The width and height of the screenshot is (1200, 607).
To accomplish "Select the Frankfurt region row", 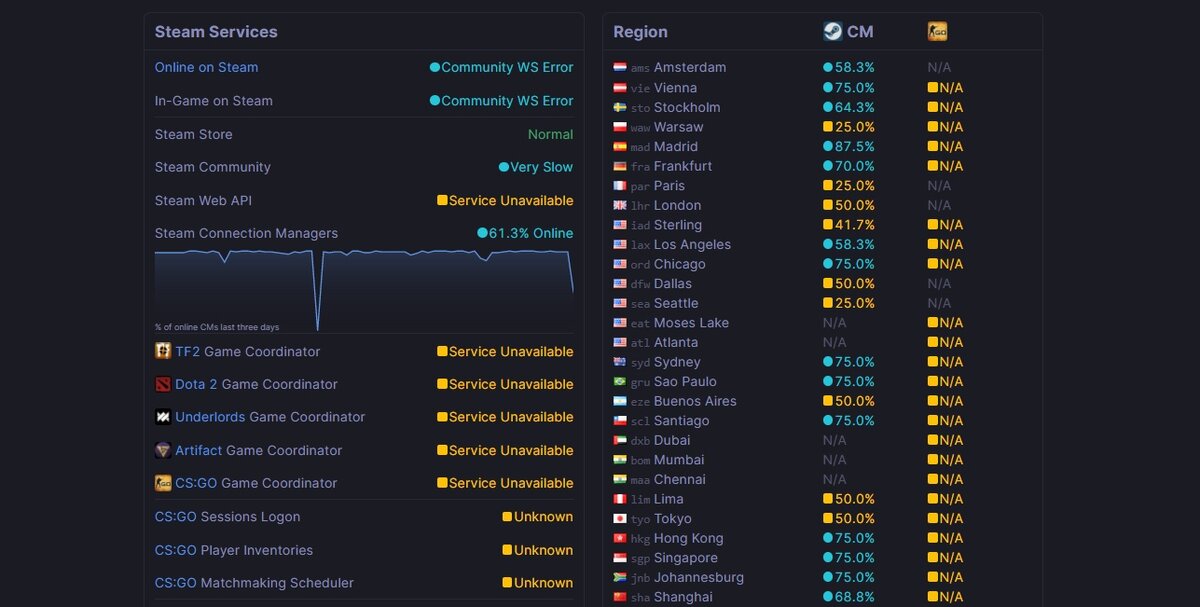I will pos(683,166).
